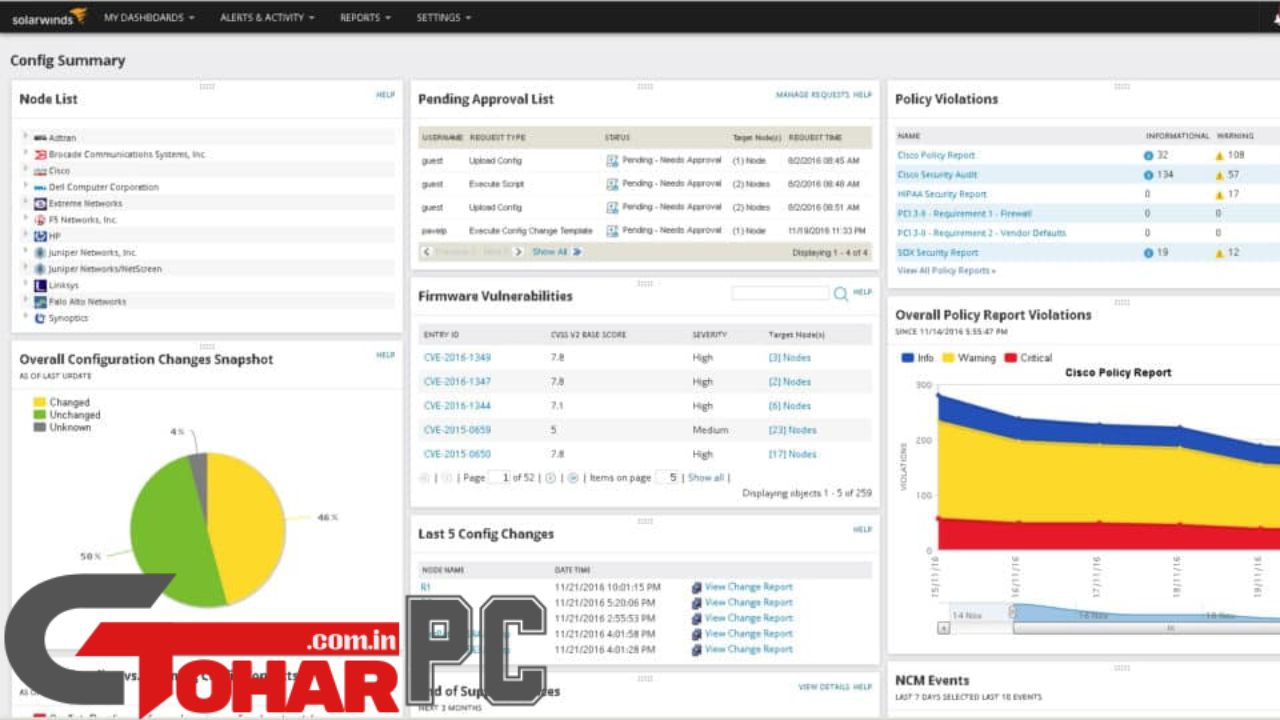View Change Report for 10:01:15 PM change

pos(748,587)
